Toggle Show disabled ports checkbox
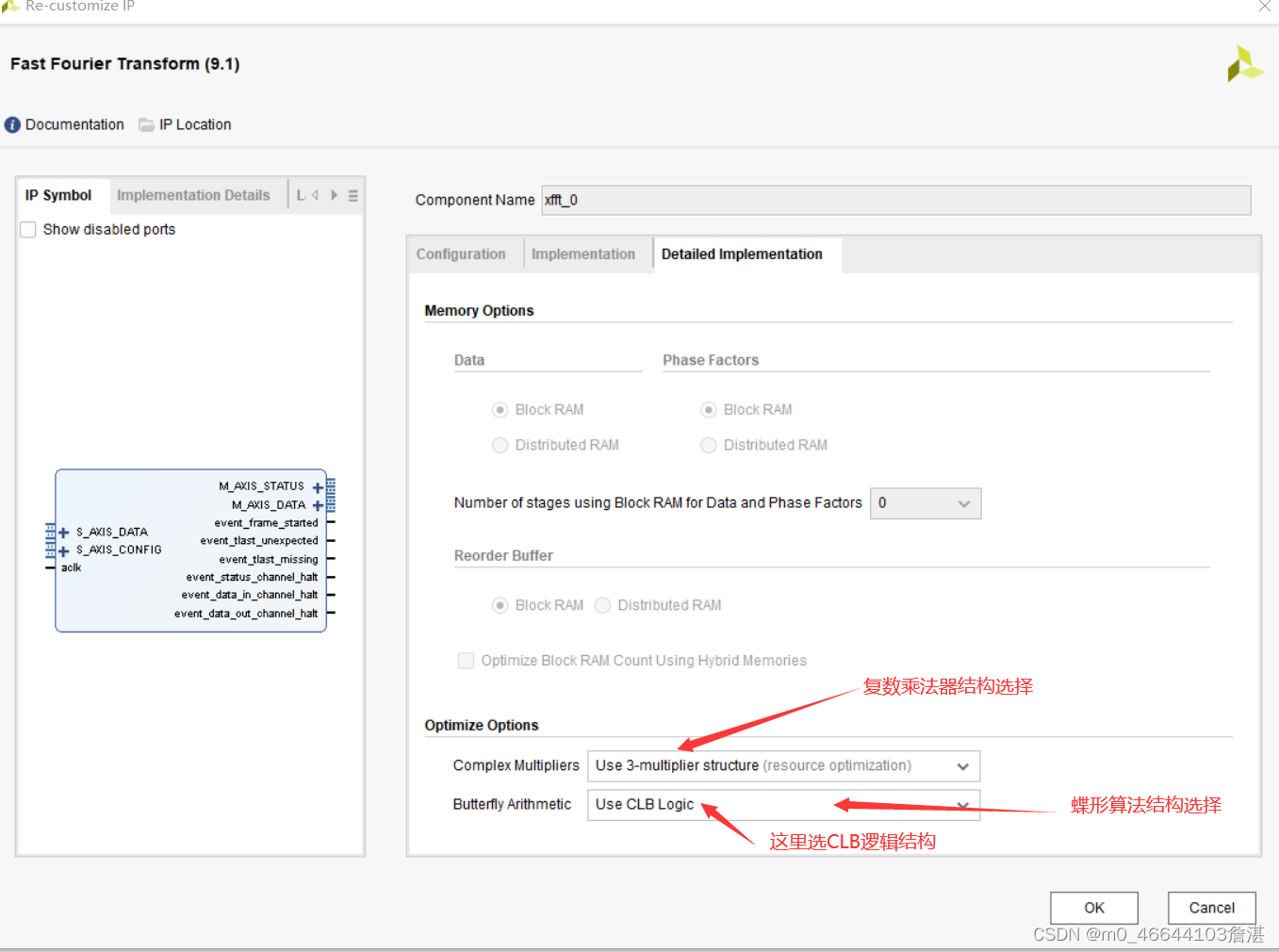This screenshot has height=952, width=1279. tap(28, 230)
